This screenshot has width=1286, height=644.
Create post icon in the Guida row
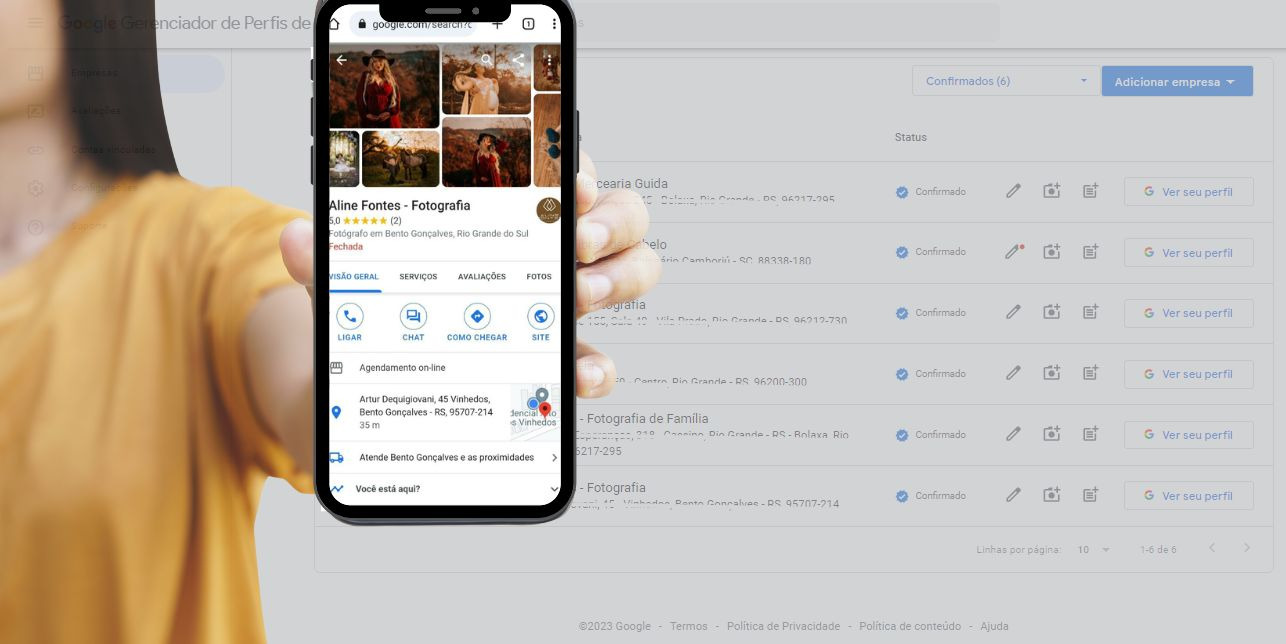pos(1090,191)
